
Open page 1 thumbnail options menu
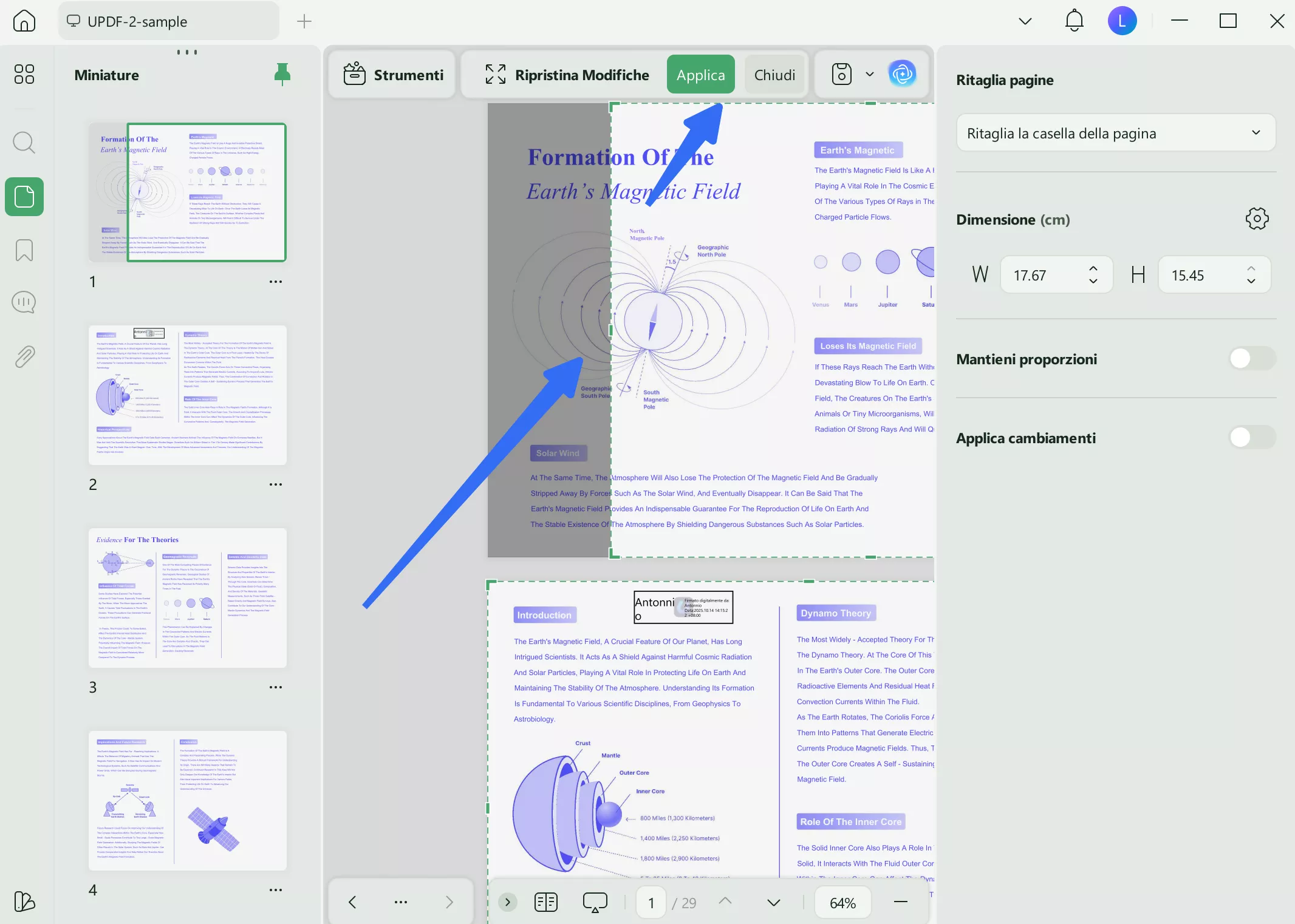(275, 282)
